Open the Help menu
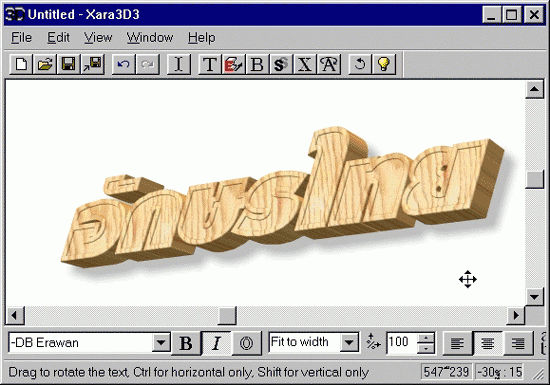Screen dimensions: 550x385 pyautogui.click(x=201, y=38)
